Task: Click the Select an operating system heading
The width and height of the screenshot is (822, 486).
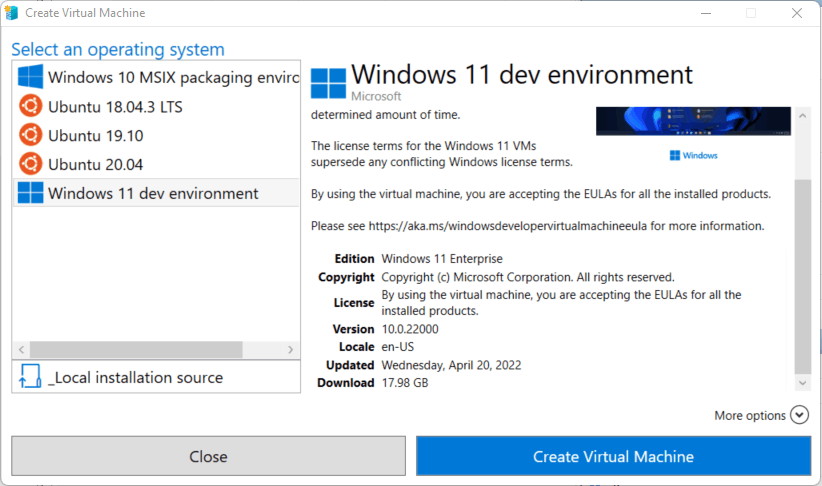Action: (x=118, y=49)
